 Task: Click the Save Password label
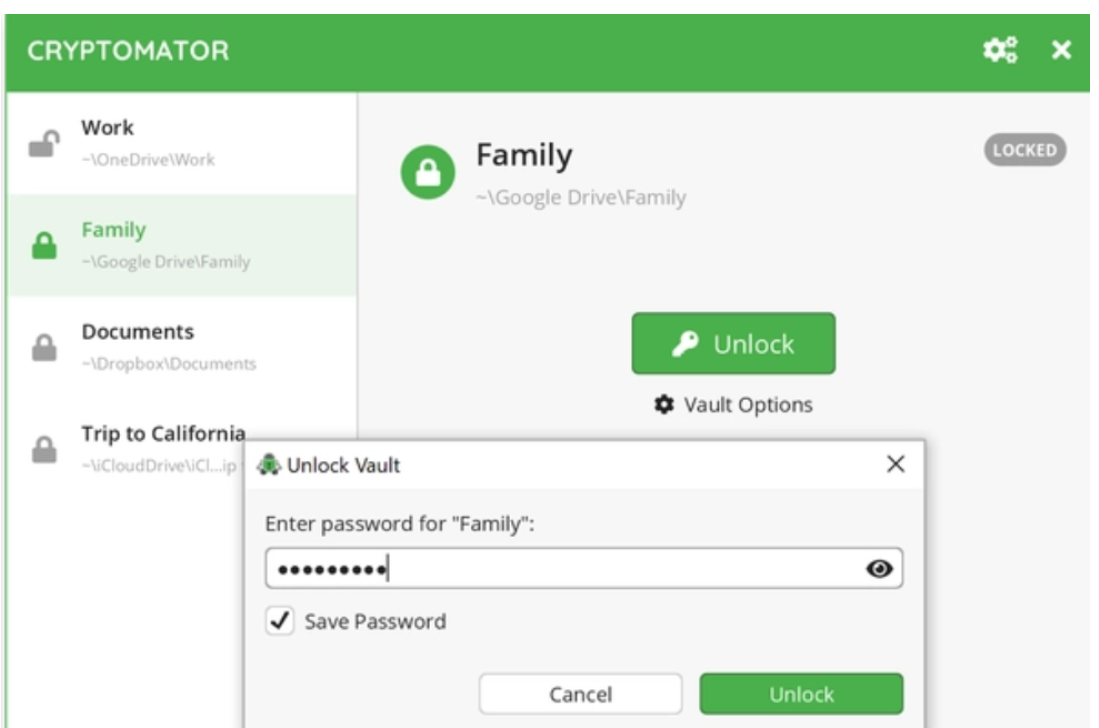375,621
